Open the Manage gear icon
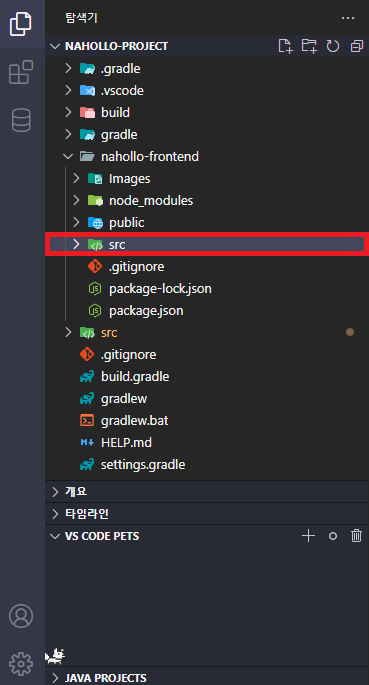 21,663
